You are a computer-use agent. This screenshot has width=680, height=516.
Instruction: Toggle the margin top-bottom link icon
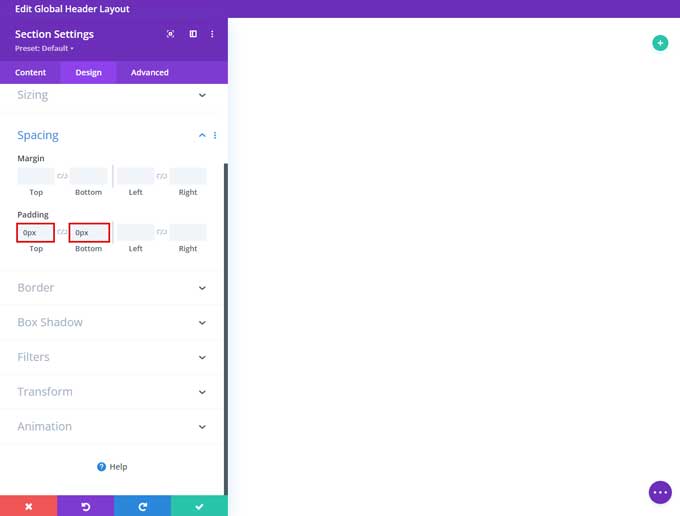click(x=62, y=176)
